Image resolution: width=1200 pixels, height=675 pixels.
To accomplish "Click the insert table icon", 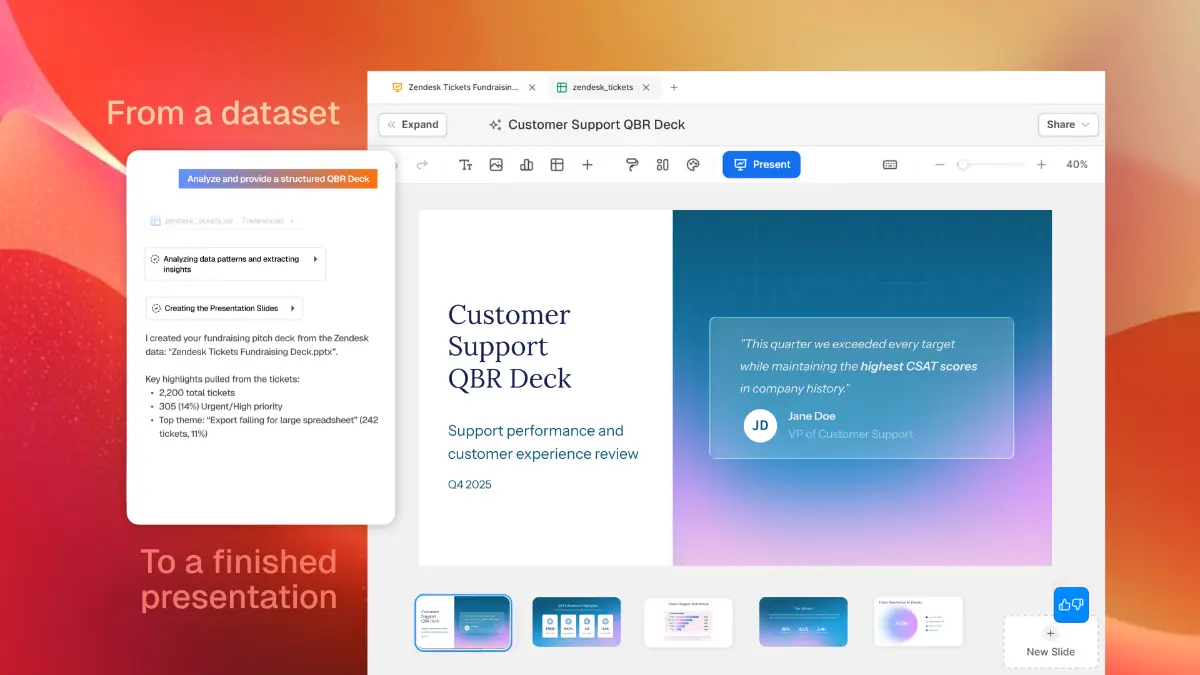I will pyautogui.click(x=557, y=165).
